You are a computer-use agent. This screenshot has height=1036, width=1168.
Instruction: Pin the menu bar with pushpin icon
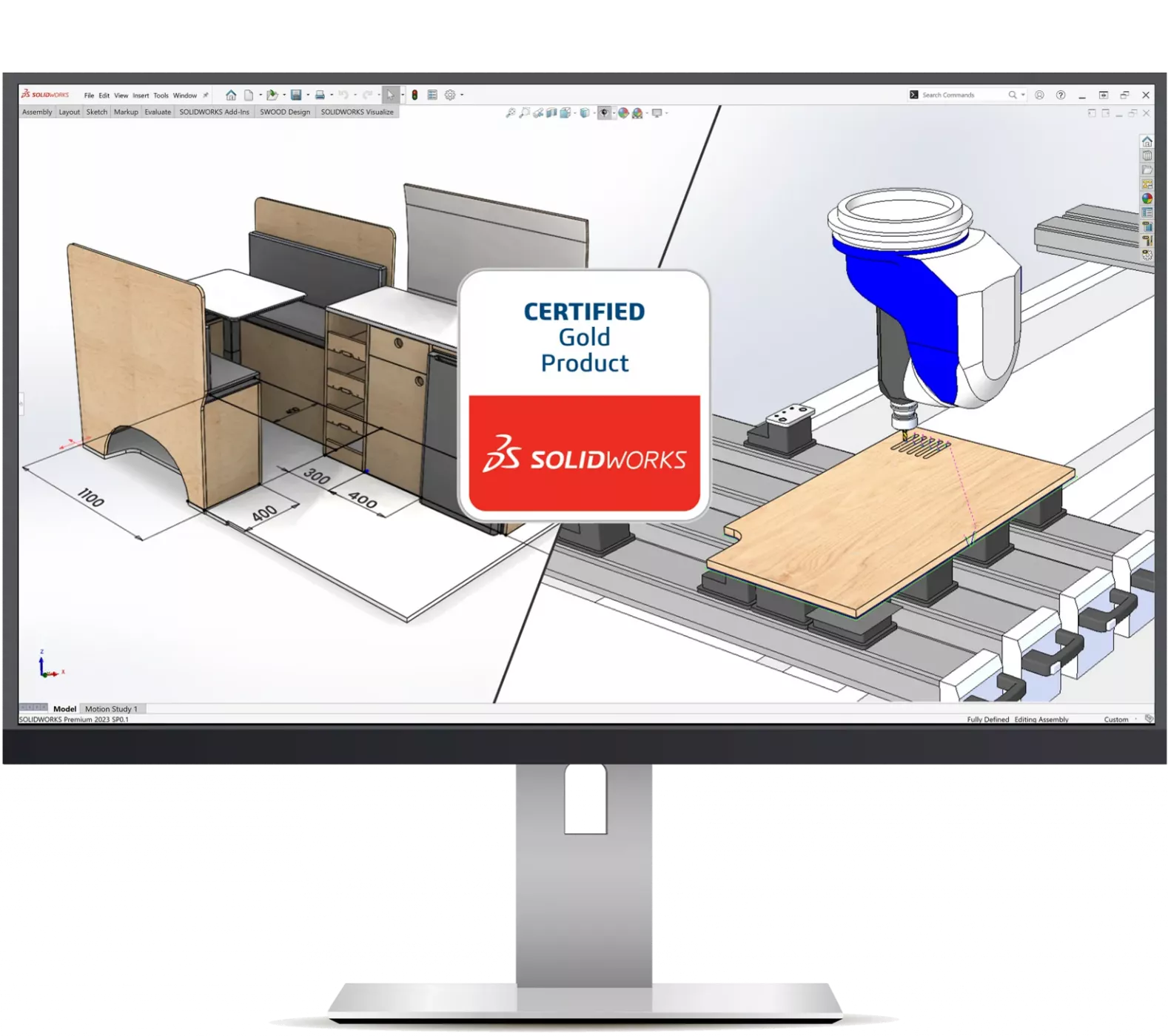pyautogui.click(x=206, y=95)
